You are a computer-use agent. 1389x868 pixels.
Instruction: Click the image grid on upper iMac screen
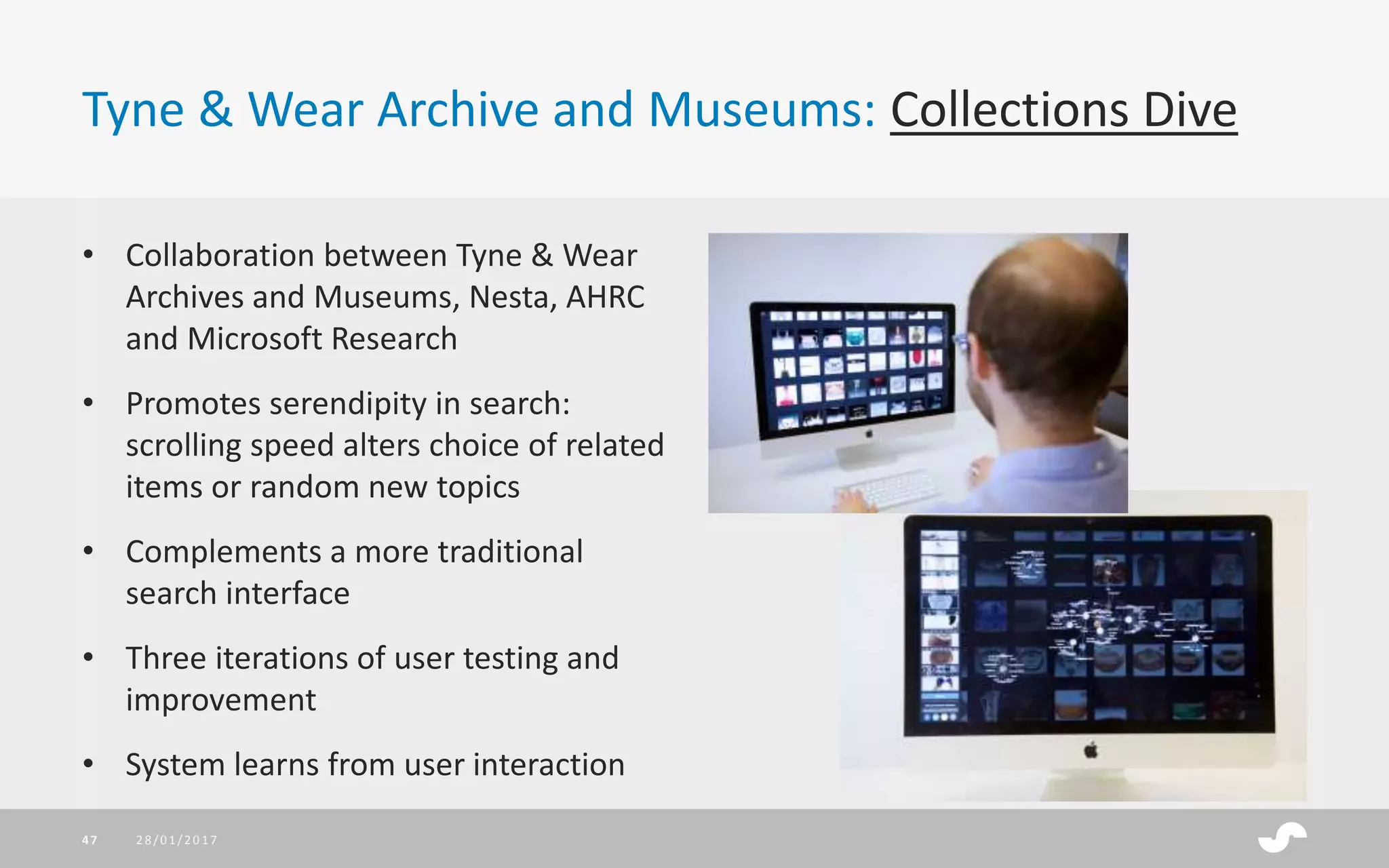point(856,370)
